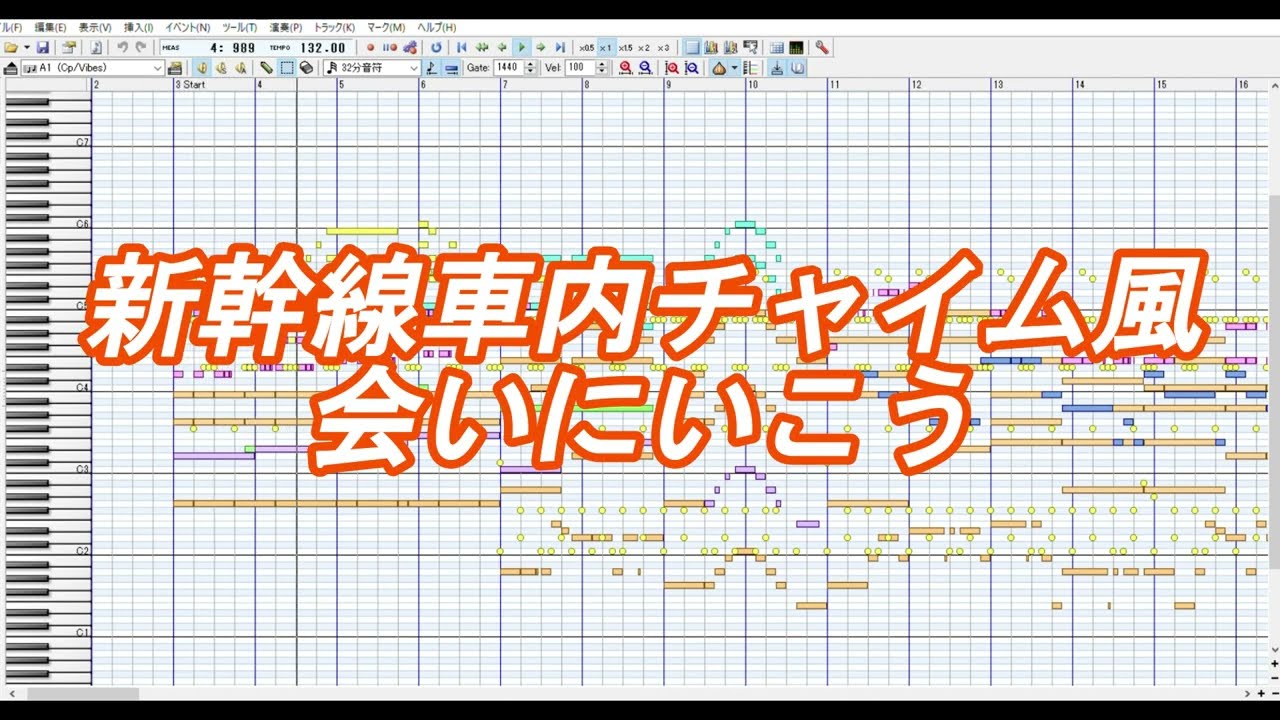Start recording with the red record button
The height and width of the screenshot is (720, 1280).
click(x=370, y=47)
